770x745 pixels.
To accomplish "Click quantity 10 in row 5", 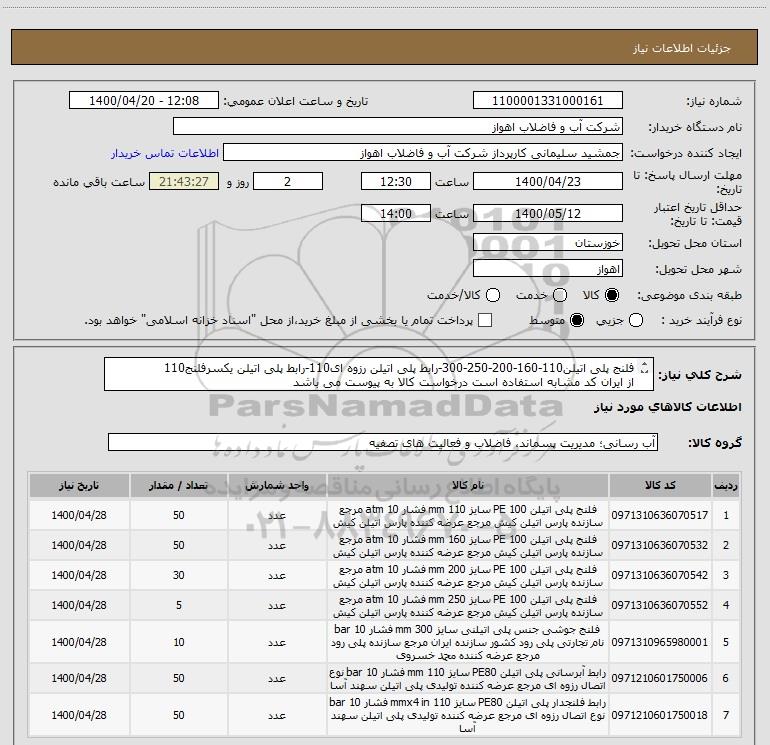I will point(179,642).
